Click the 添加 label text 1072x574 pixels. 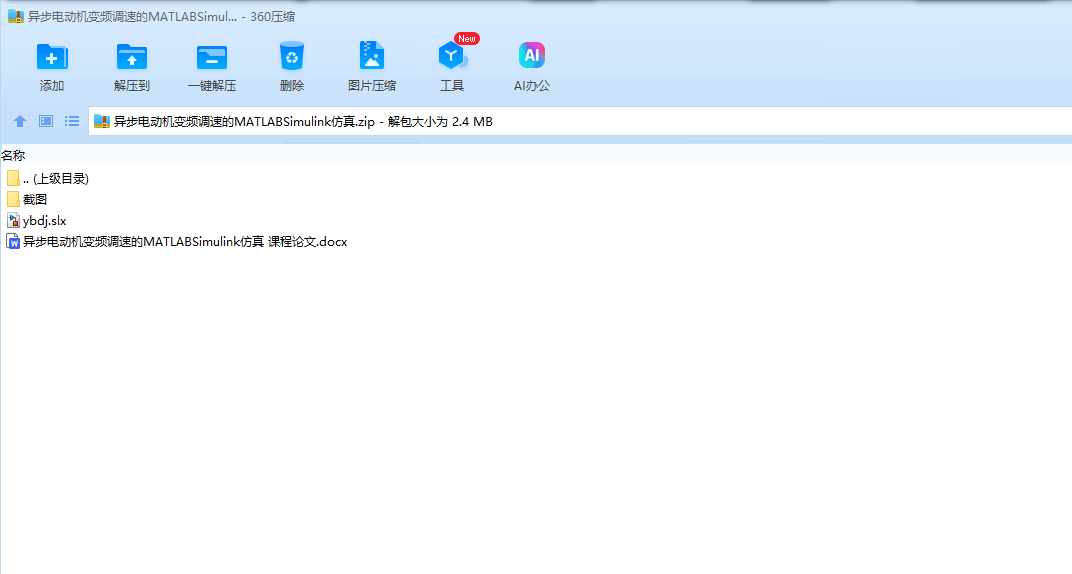point(52,85)
